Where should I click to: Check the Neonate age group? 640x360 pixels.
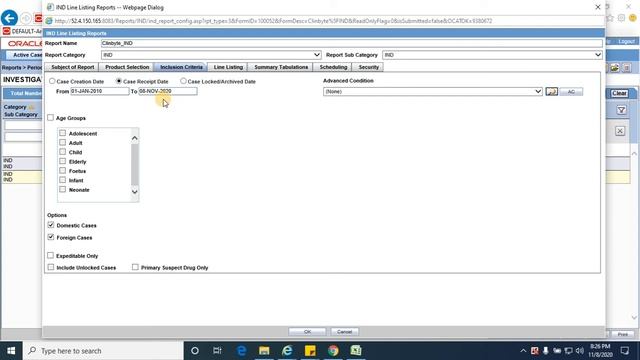(62, 189)
